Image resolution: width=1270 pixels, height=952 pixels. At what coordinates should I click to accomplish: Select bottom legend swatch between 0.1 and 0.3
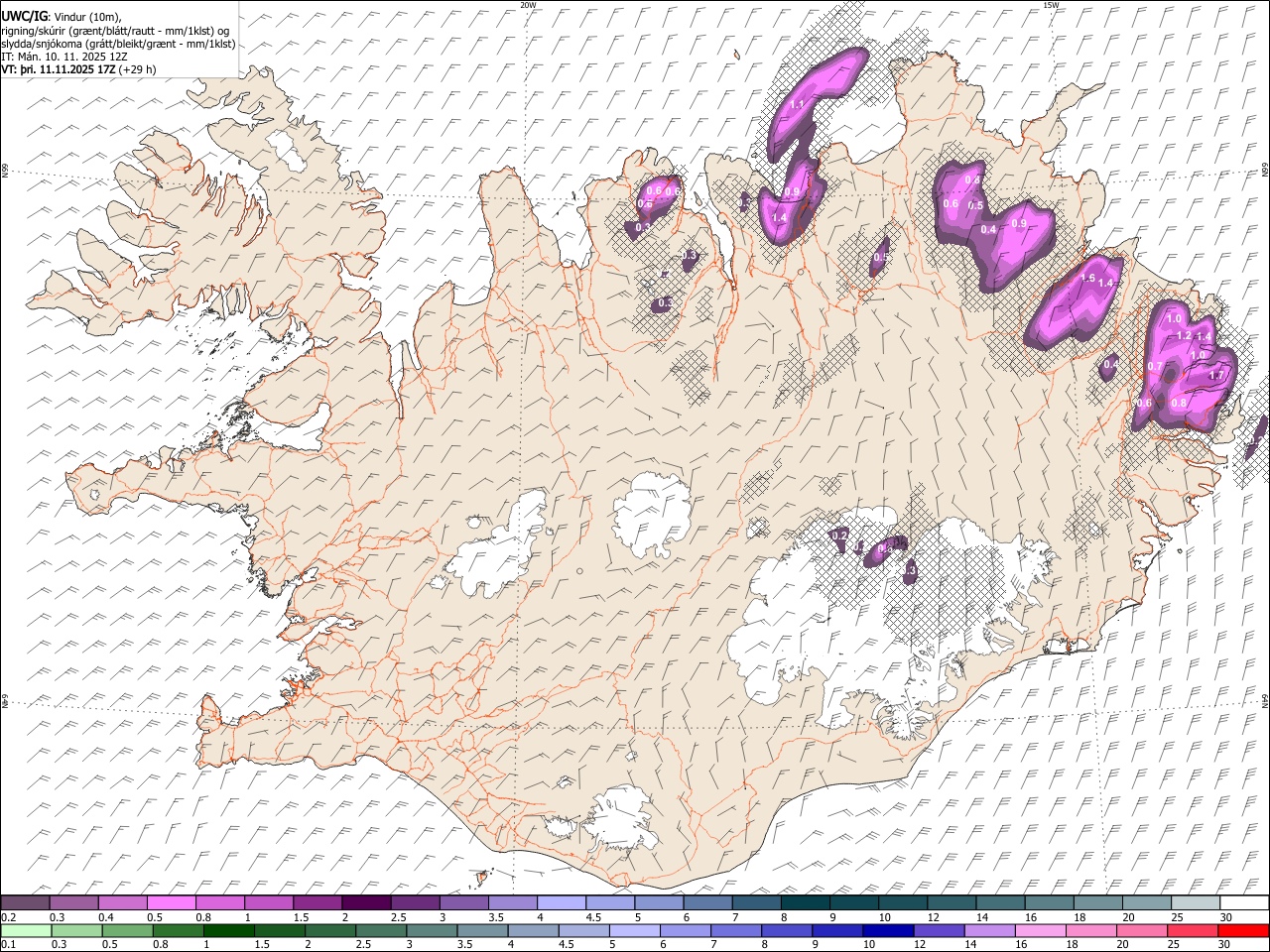[26, 930]
